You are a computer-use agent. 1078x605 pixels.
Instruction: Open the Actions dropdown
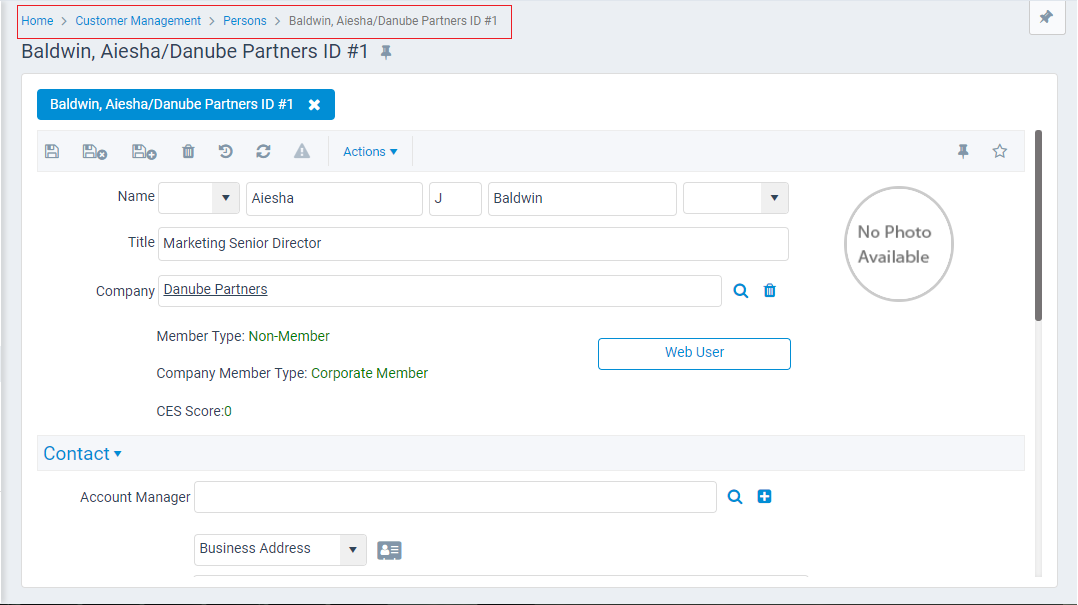(370, 151)
